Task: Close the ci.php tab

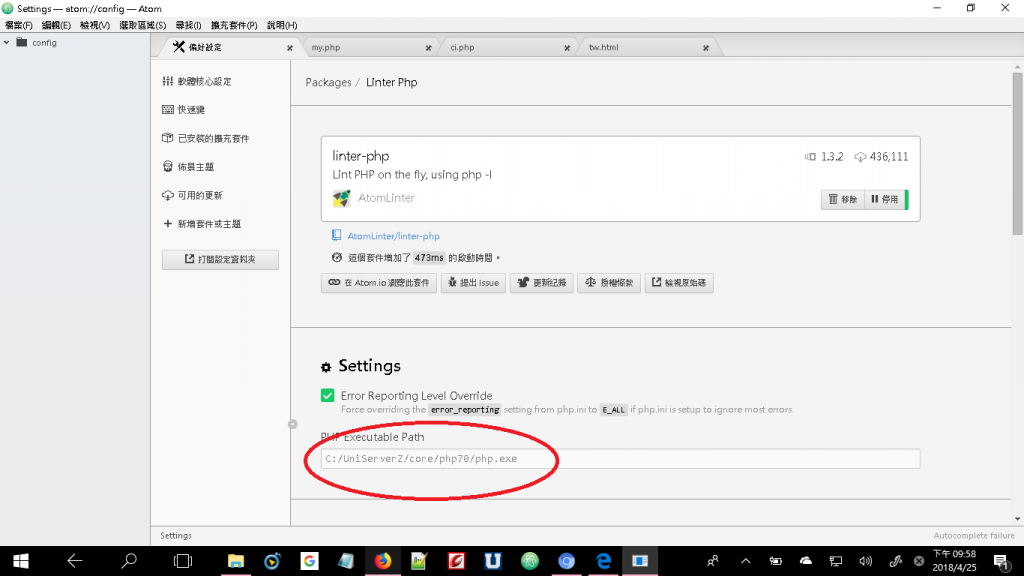Action: [x=567, y=48]
